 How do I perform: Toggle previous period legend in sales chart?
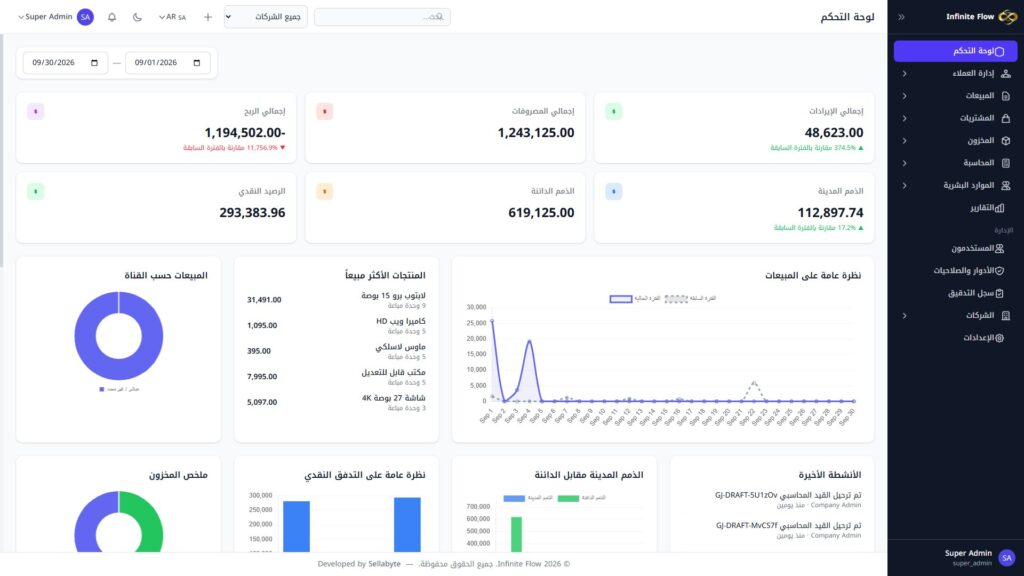690,298
